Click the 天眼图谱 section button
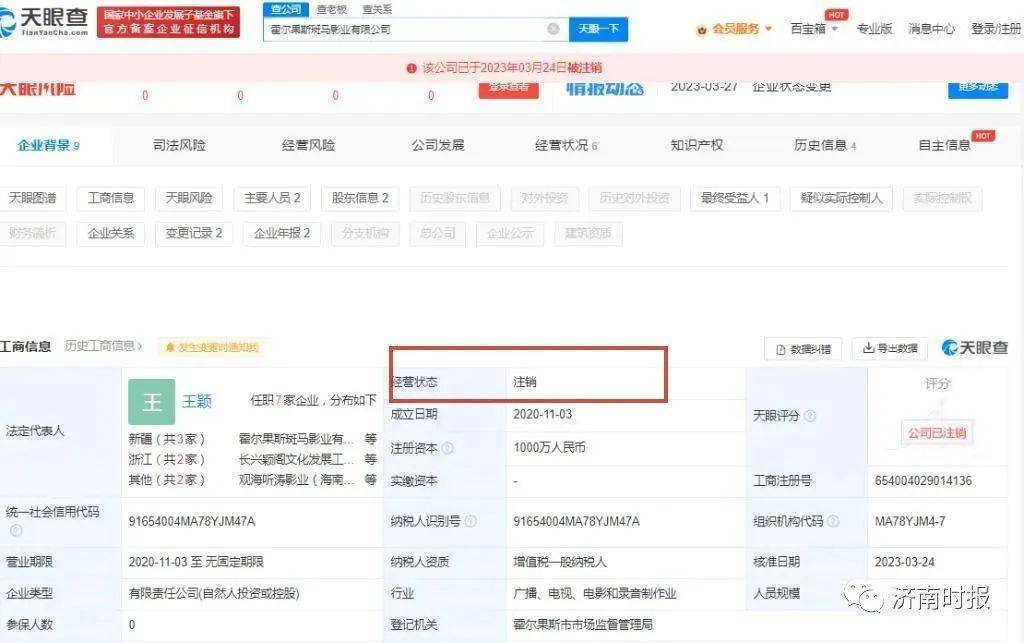The width and height of the screenshot is (1024, 643). click(32, 198)
